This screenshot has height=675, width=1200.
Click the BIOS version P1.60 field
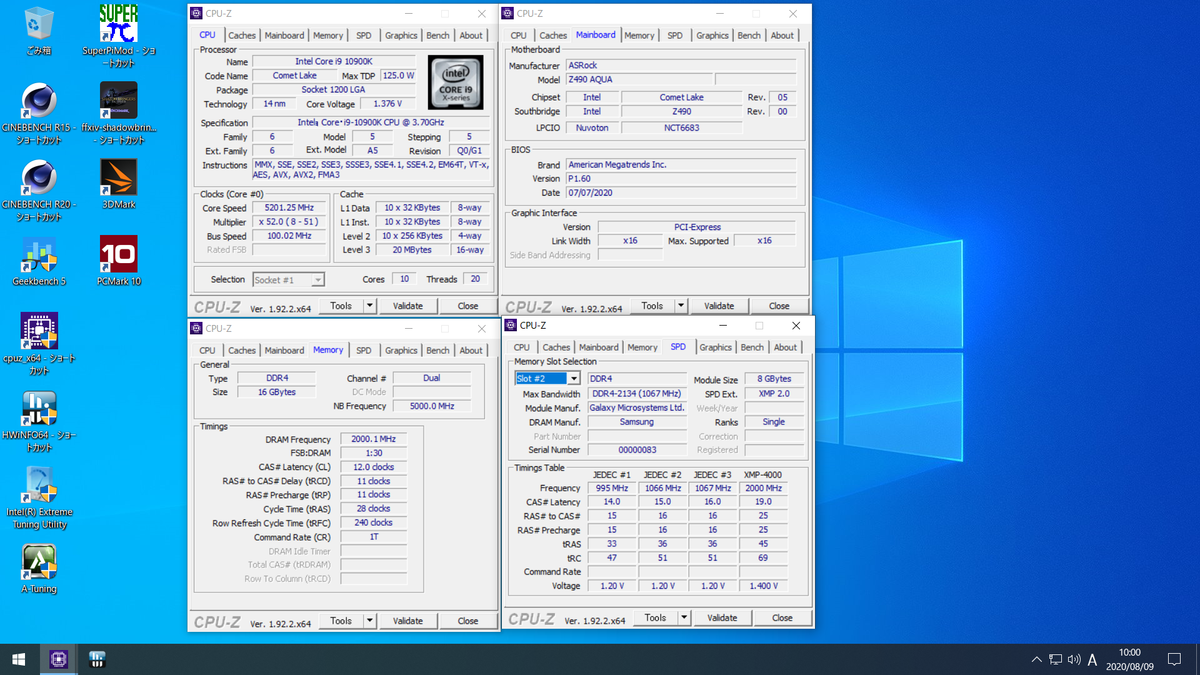coord(681,178)
